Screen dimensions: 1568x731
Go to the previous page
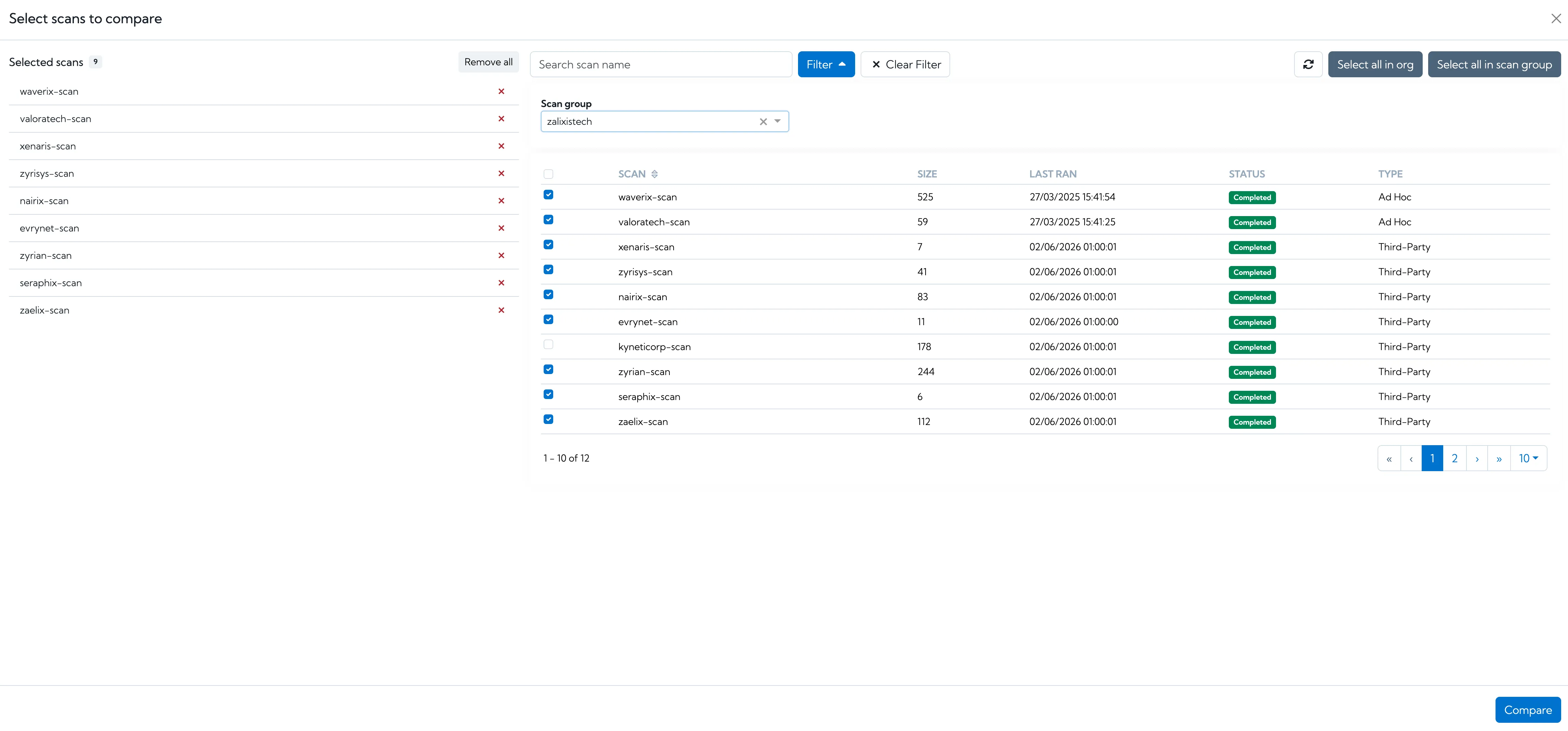click(1411, 458)
